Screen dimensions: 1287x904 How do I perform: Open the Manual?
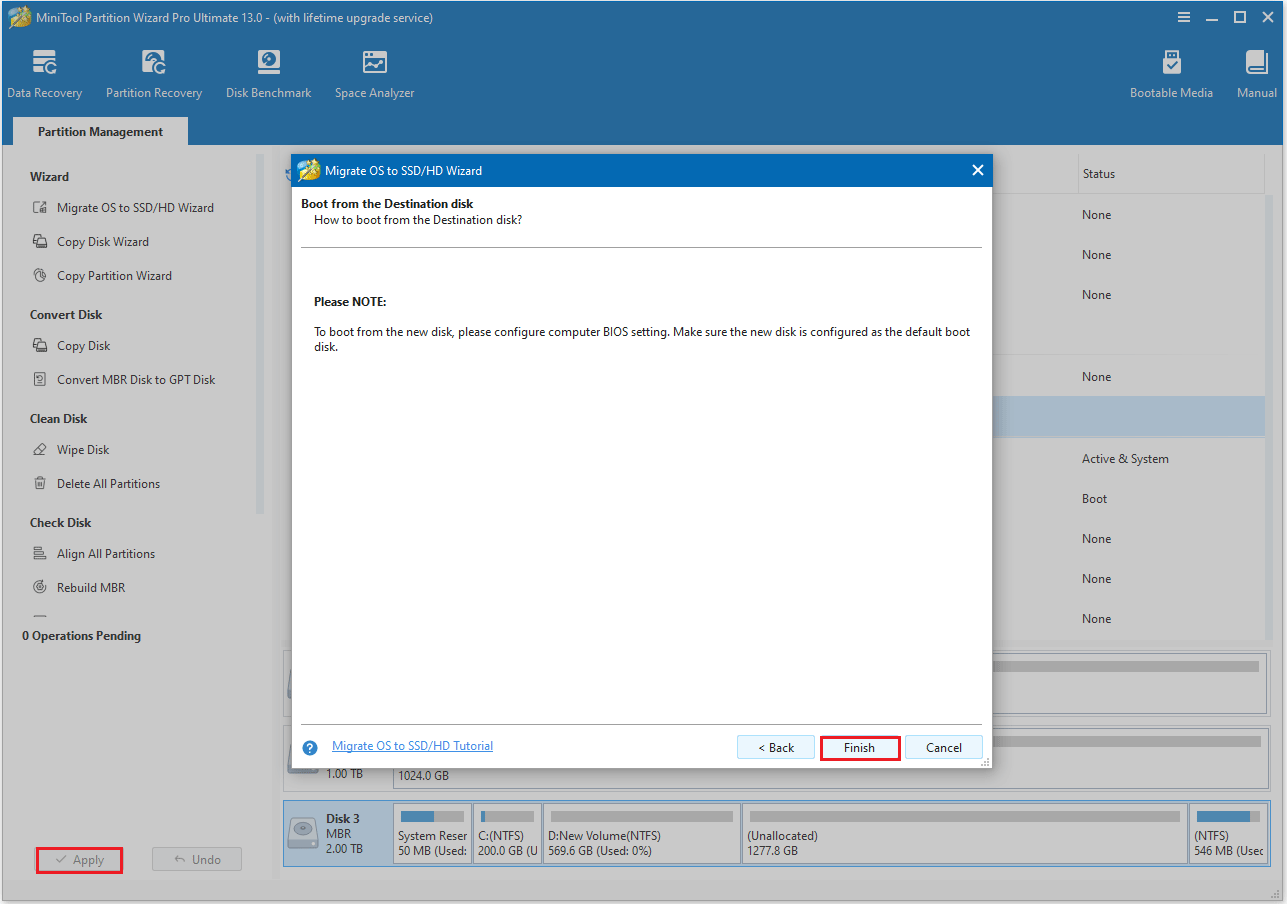1256,70
